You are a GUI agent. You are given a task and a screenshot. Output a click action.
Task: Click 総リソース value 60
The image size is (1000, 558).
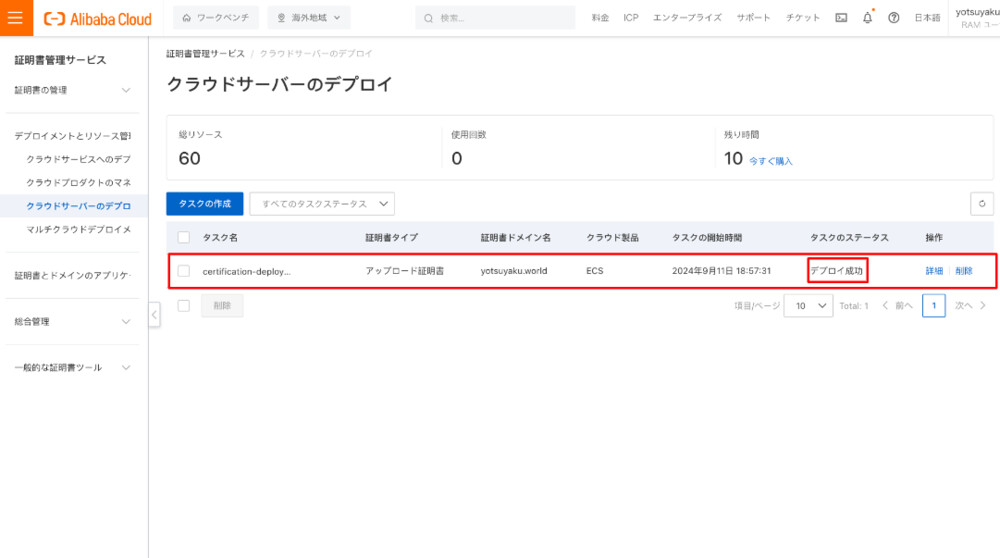tap(189, 158)
